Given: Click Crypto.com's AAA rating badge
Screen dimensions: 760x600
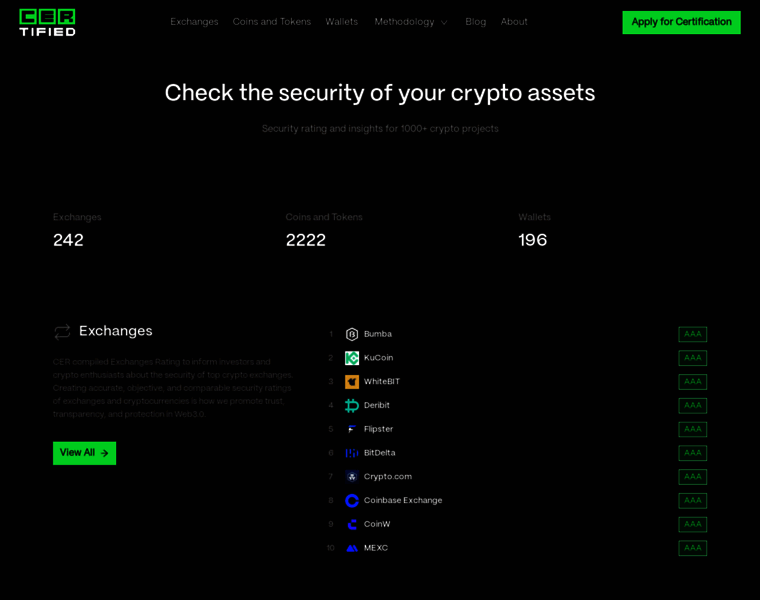Looking at the screenshot, I should click(x=693, y=477).
